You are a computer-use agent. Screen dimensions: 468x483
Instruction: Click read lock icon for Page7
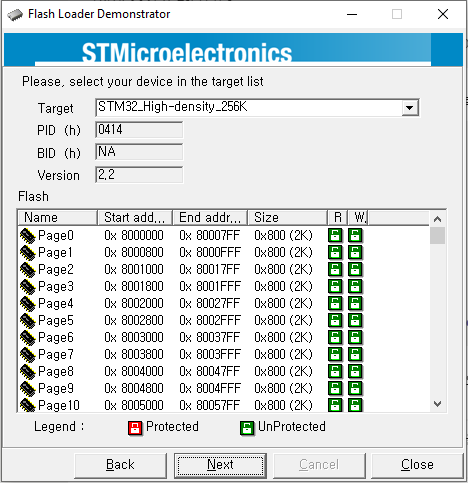(335, 354)
